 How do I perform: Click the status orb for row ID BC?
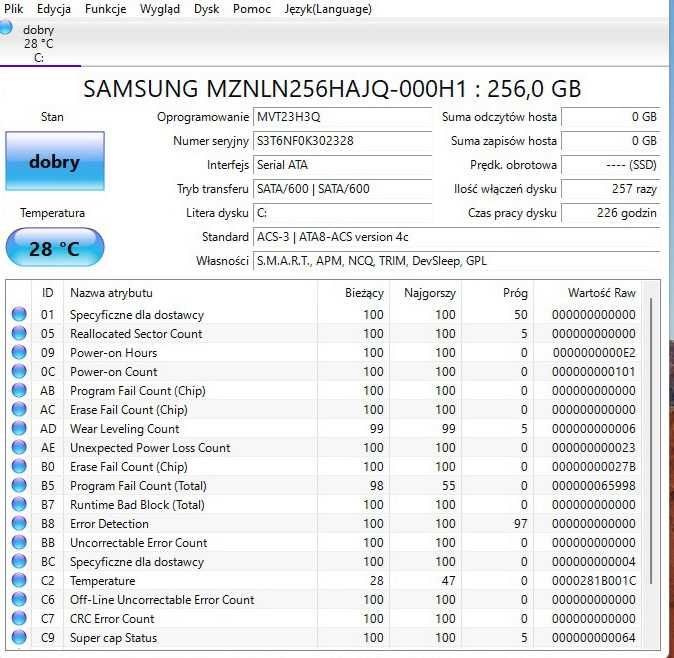pyautogui.click(x=19, y=561)
